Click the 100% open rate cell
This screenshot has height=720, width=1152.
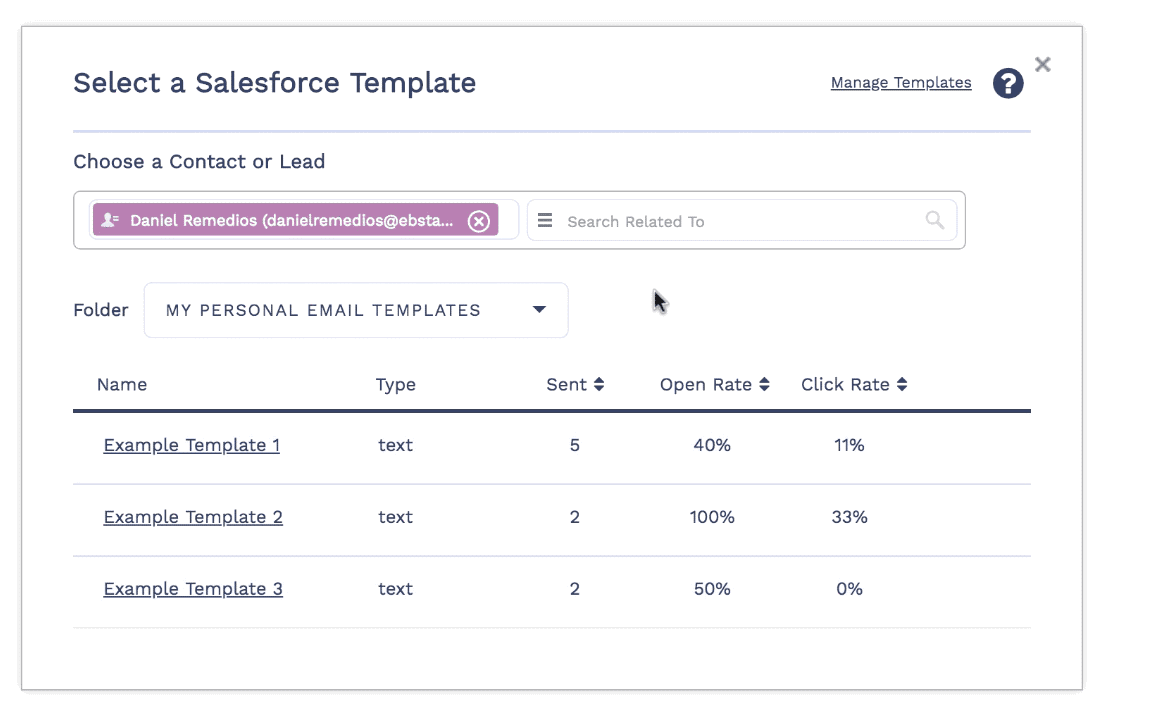click(x=712, y=517)
